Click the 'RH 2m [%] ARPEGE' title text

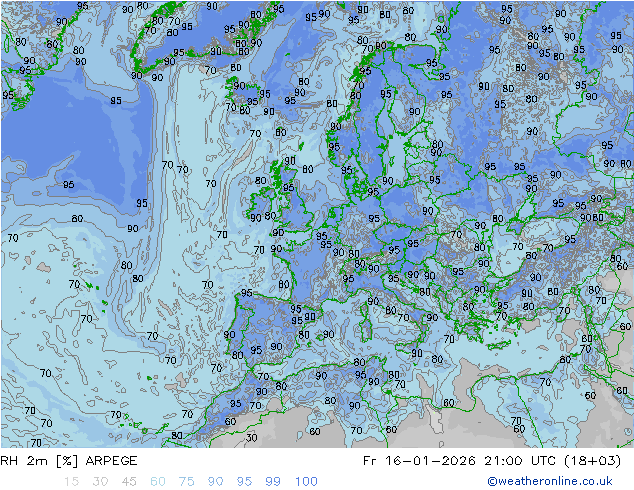(x=69, y=460)
